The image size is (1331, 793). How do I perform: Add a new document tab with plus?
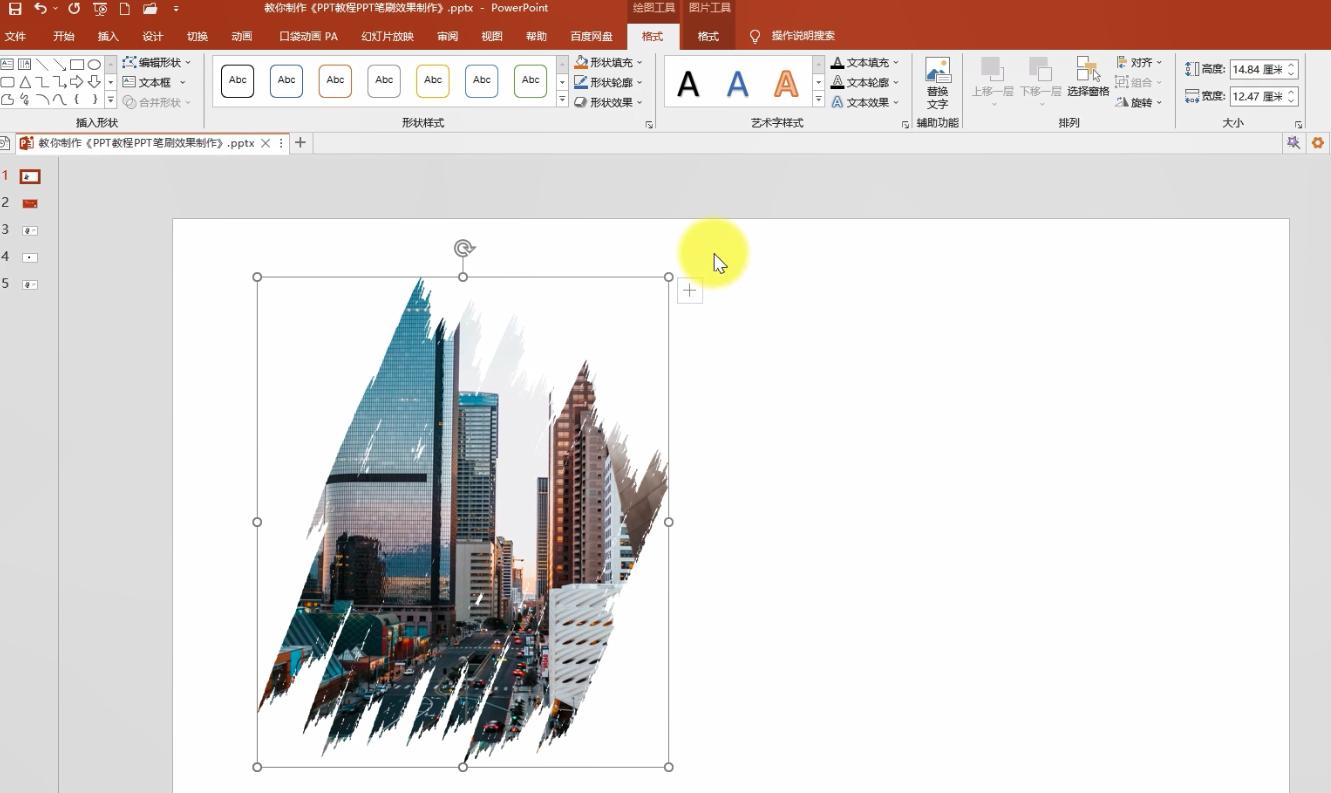pyautogui.click(x=300, y=143)
